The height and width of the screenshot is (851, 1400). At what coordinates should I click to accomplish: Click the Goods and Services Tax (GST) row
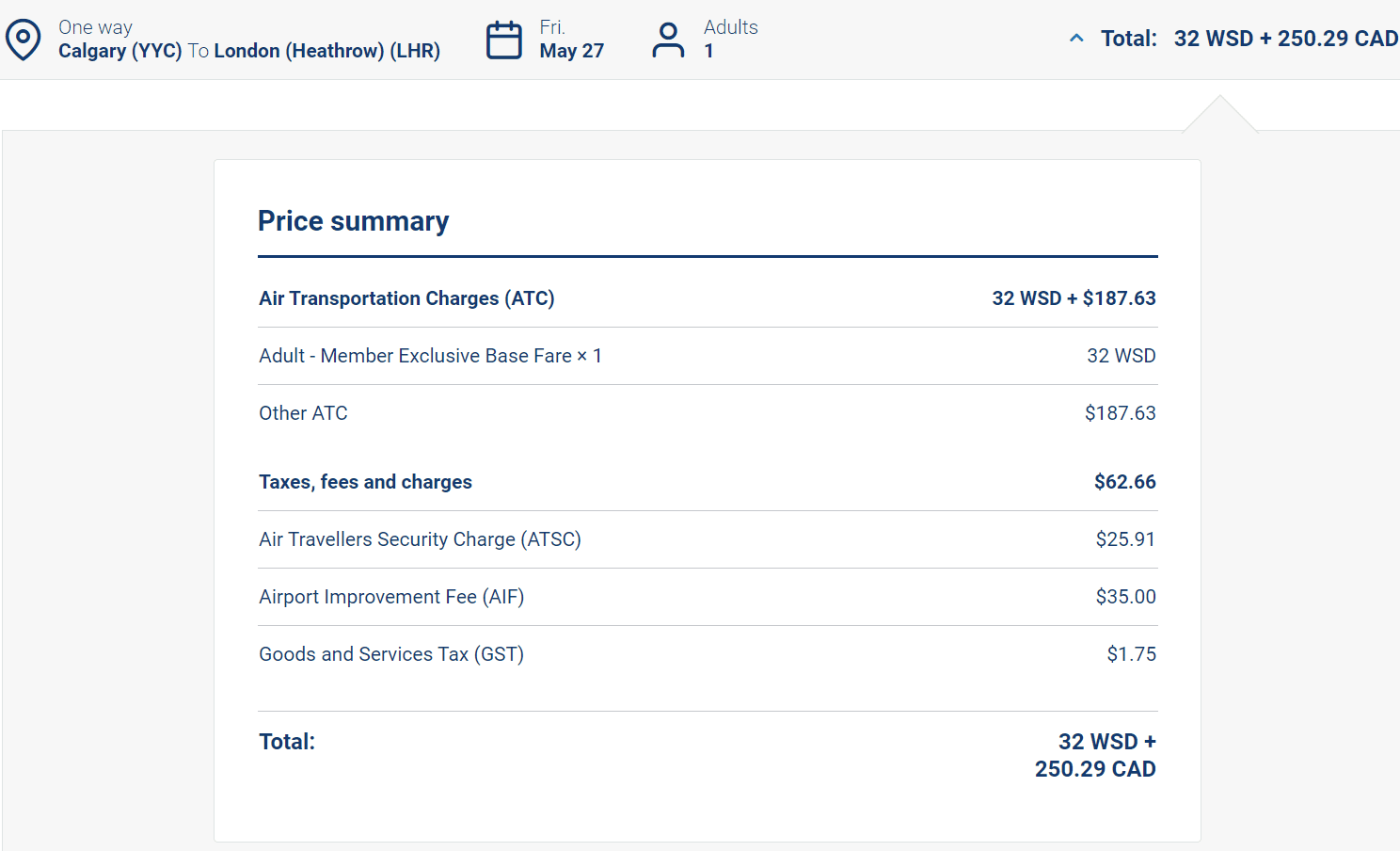point(391,654)
